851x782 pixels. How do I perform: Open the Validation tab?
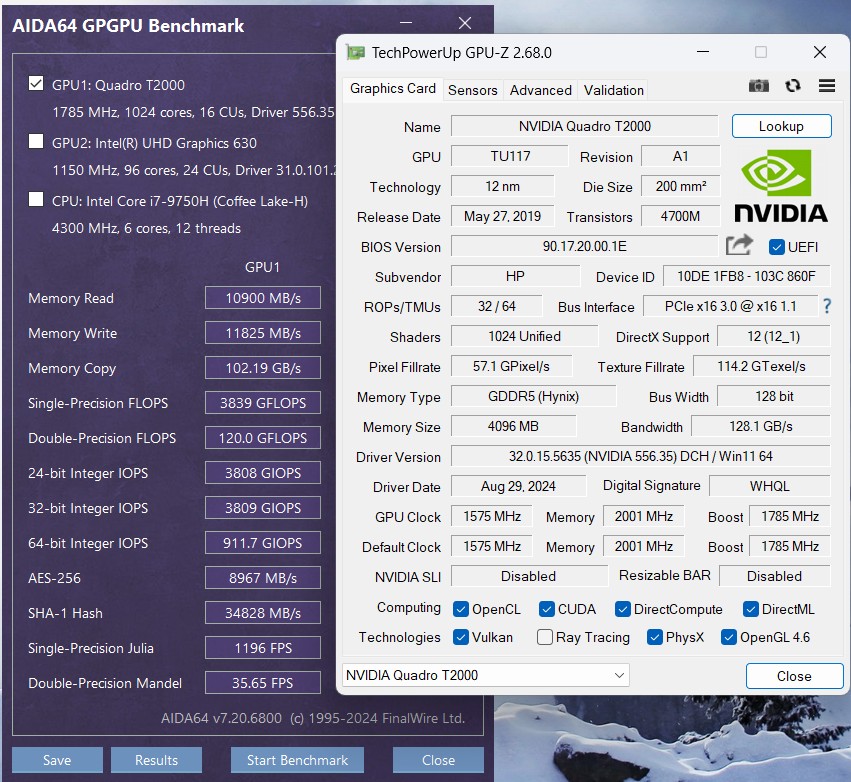pyautogui.click(x=614, y=90)
